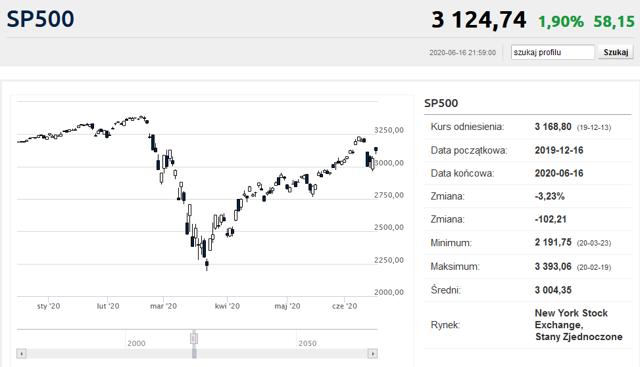Click the 'Minimum:' label
The height and width of the screenshot is (367, 640).
[x=451, y=243]
